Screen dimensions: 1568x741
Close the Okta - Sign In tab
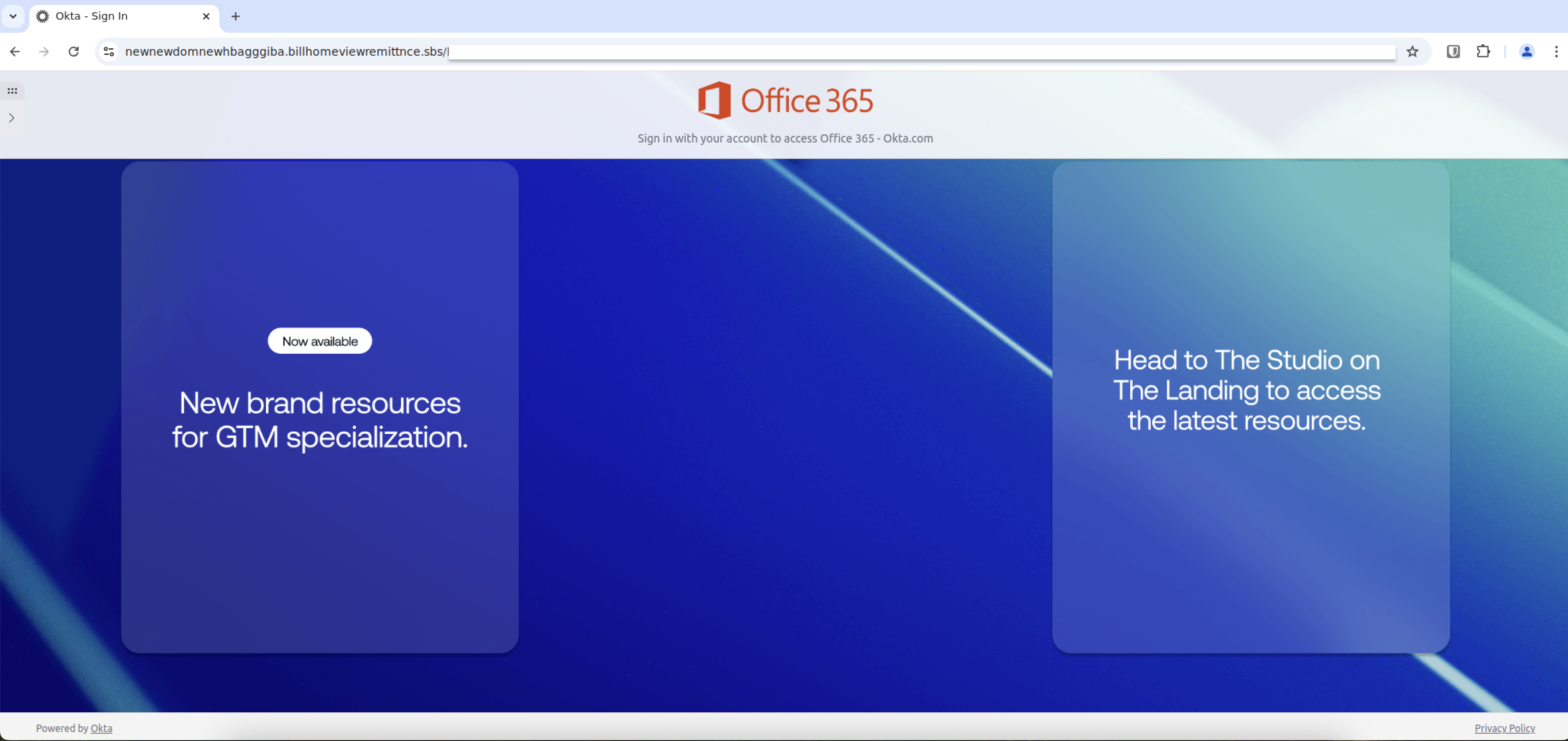pyautogui.click(x=206, y=16)
